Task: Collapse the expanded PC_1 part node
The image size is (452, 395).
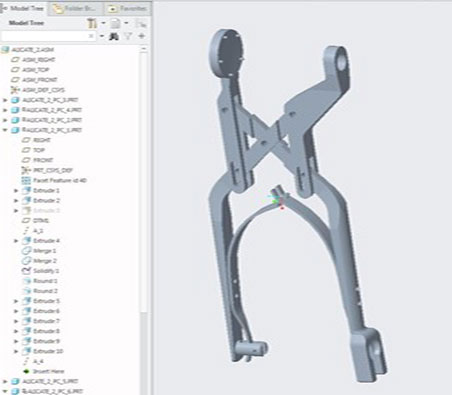Action: [5, 130]
